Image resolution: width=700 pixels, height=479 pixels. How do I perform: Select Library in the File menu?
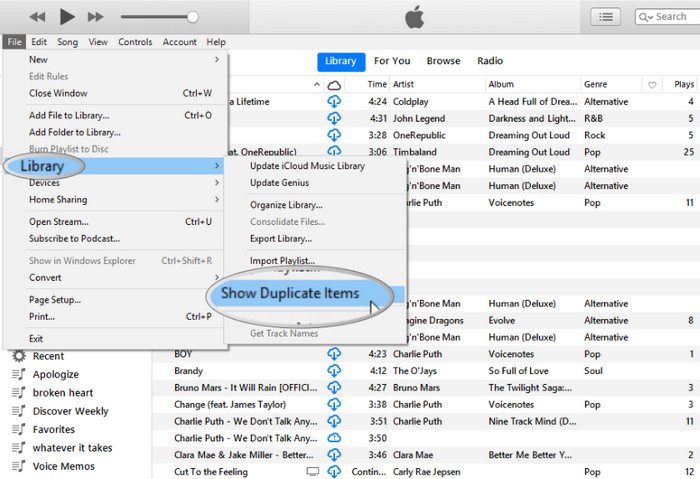pyautogui.click(x=113, y=166)
